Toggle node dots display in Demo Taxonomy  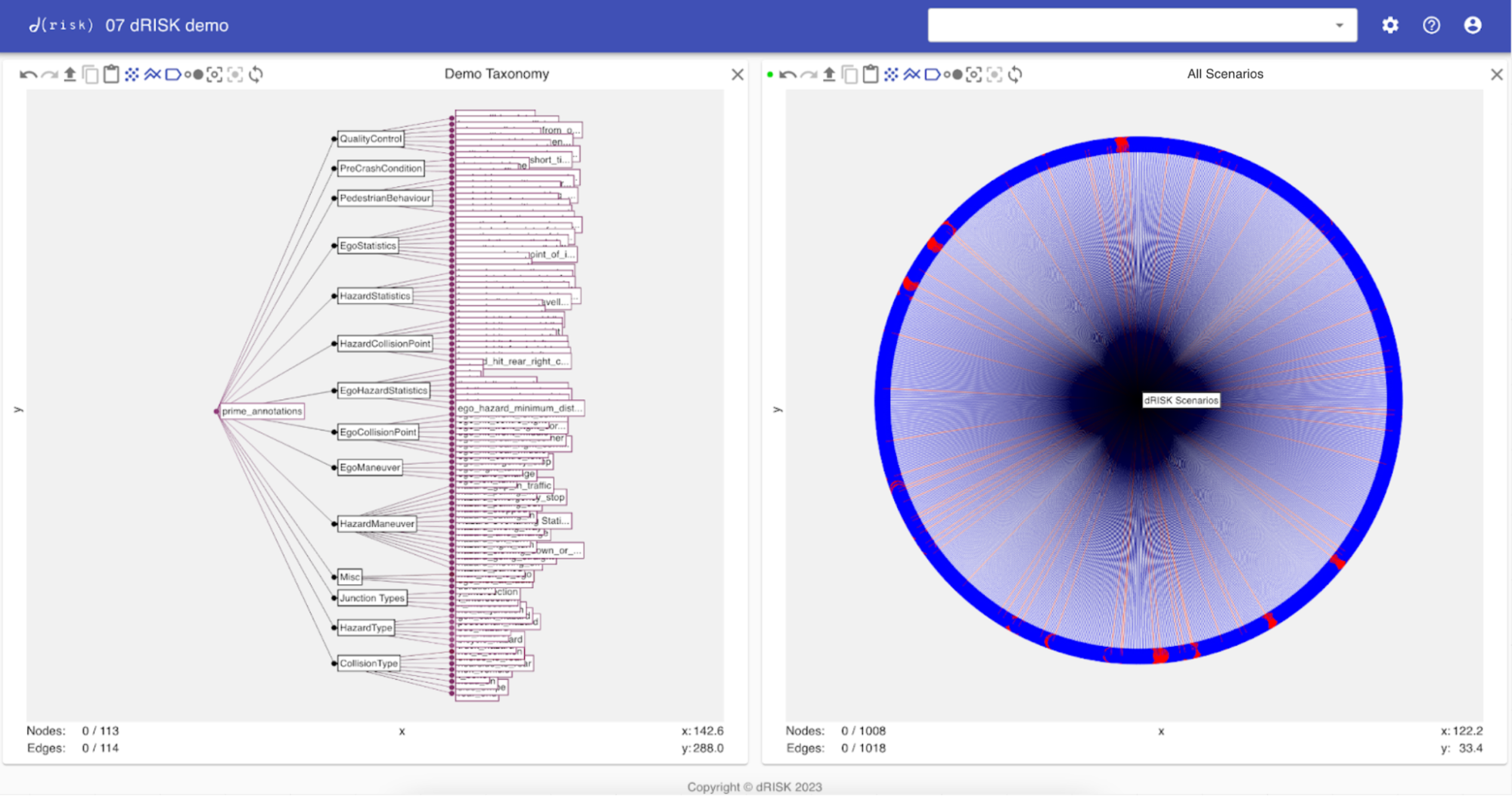pos(132,74)
